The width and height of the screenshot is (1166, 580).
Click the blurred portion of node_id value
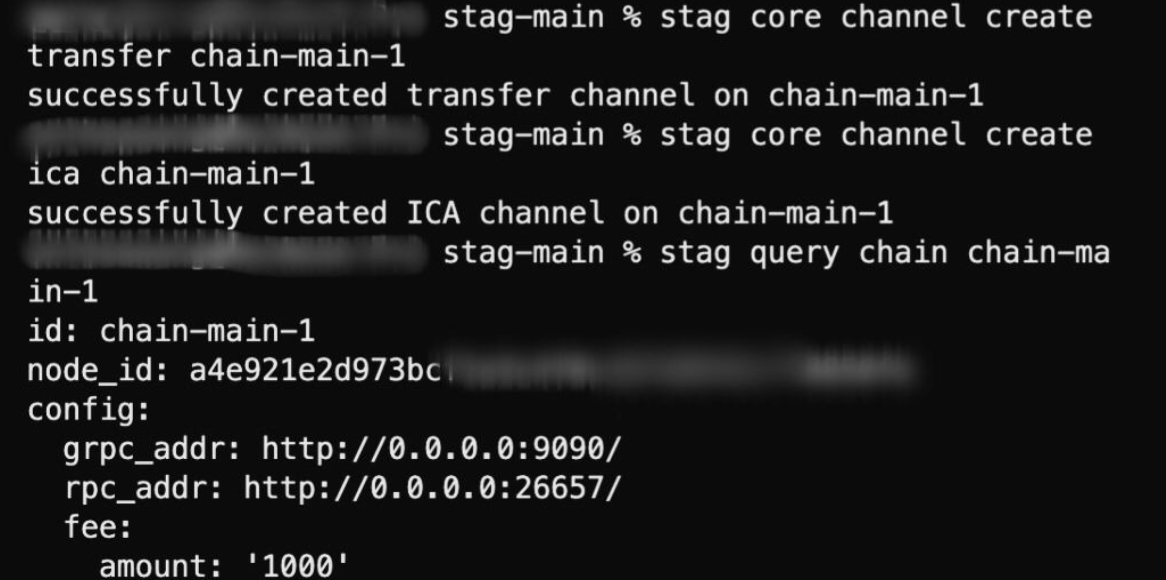680,370
